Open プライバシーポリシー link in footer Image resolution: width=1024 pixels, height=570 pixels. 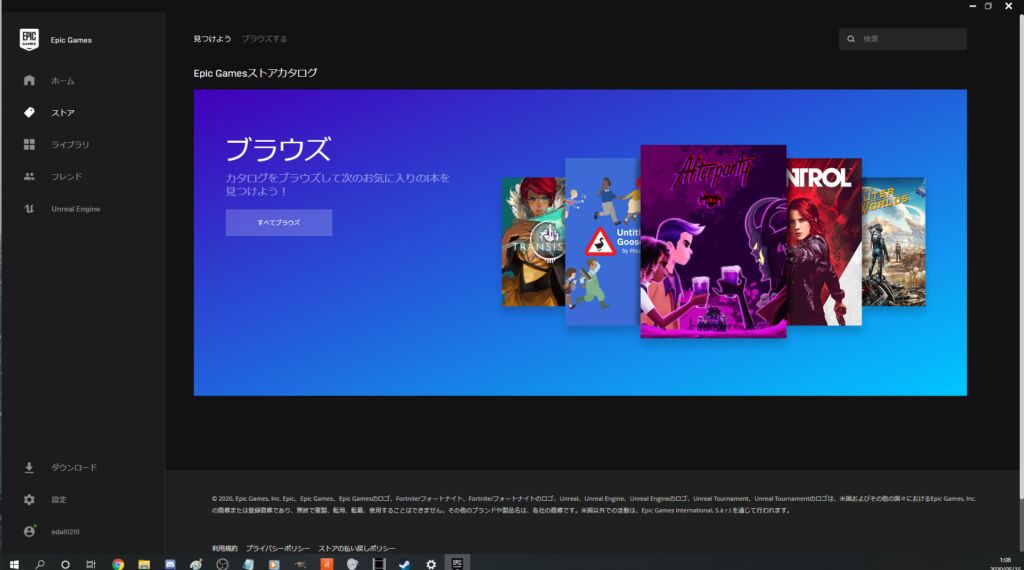coord(278,548)
